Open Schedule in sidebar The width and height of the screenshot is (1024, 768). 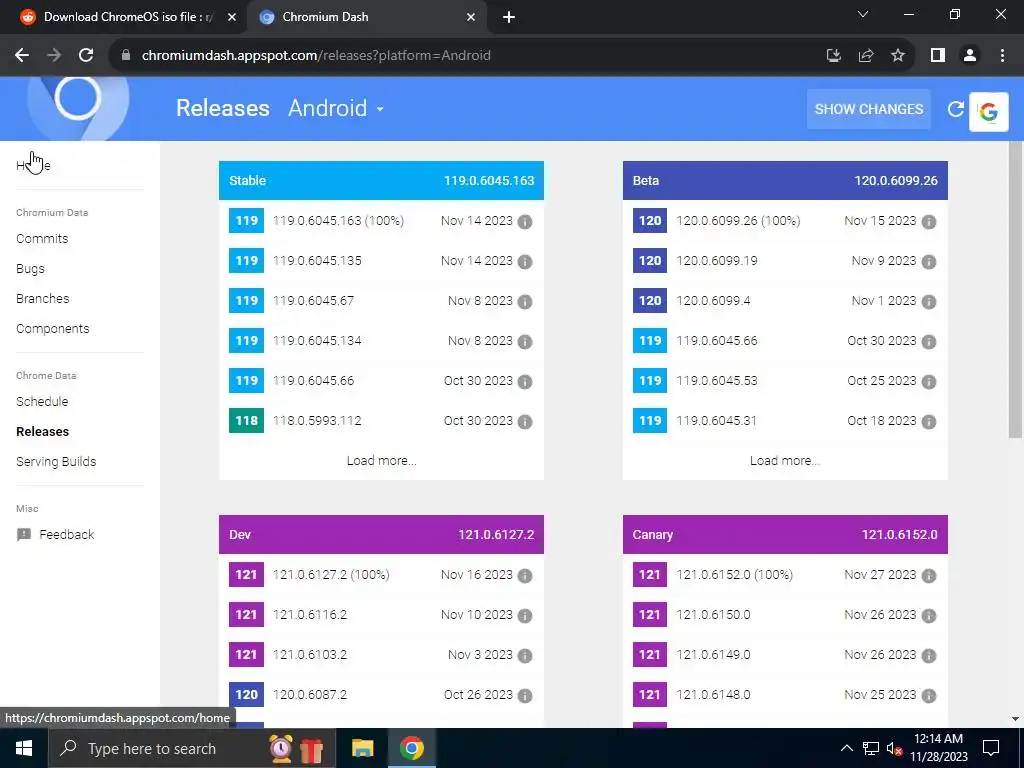point(42,402)
